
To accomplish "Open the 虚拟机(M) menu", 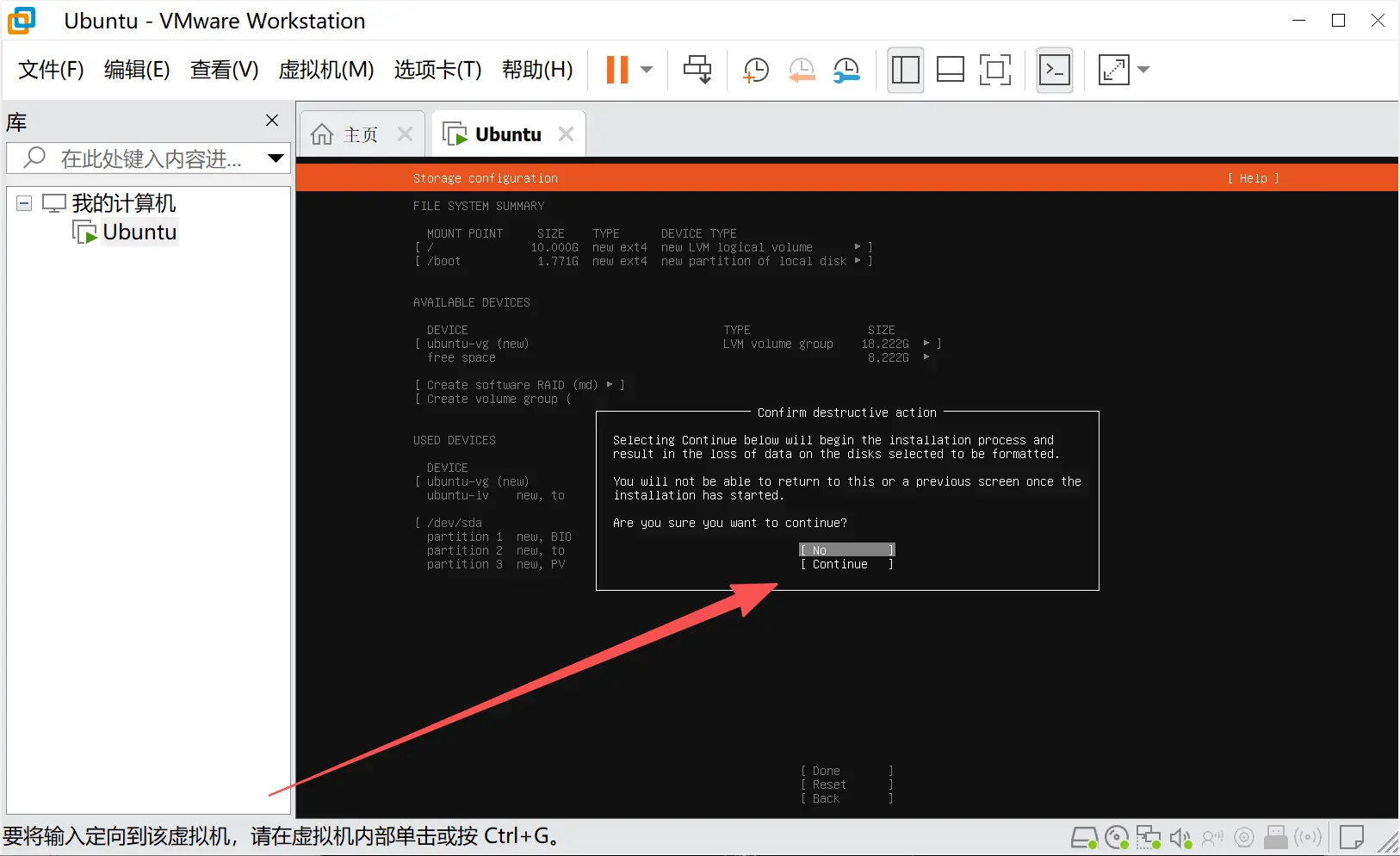I will click(326, 70).
